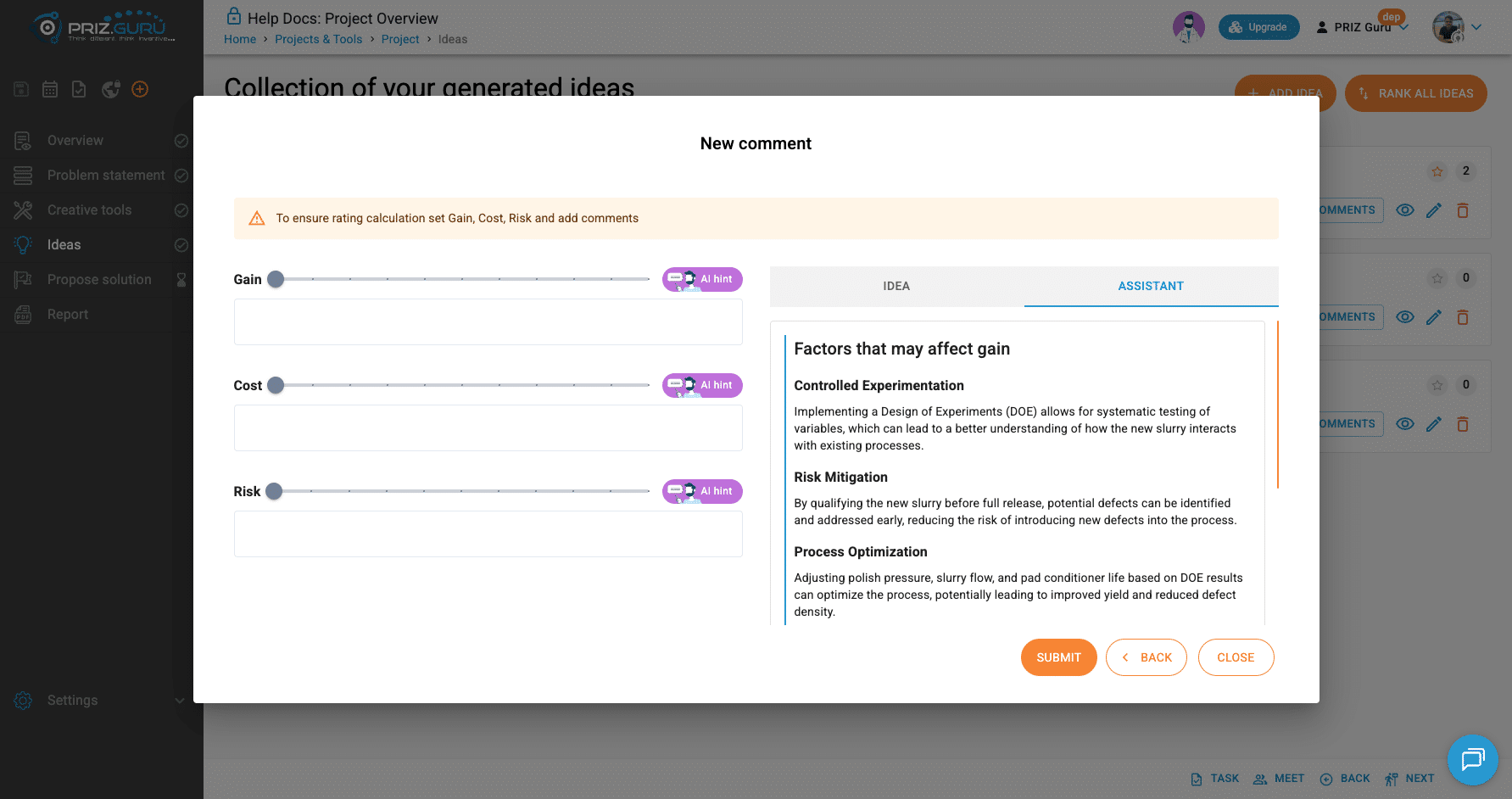Expand the Settings menu chevron
Image resolution: width=1512 pixels, height=799 pixels.
click(179, 701)
